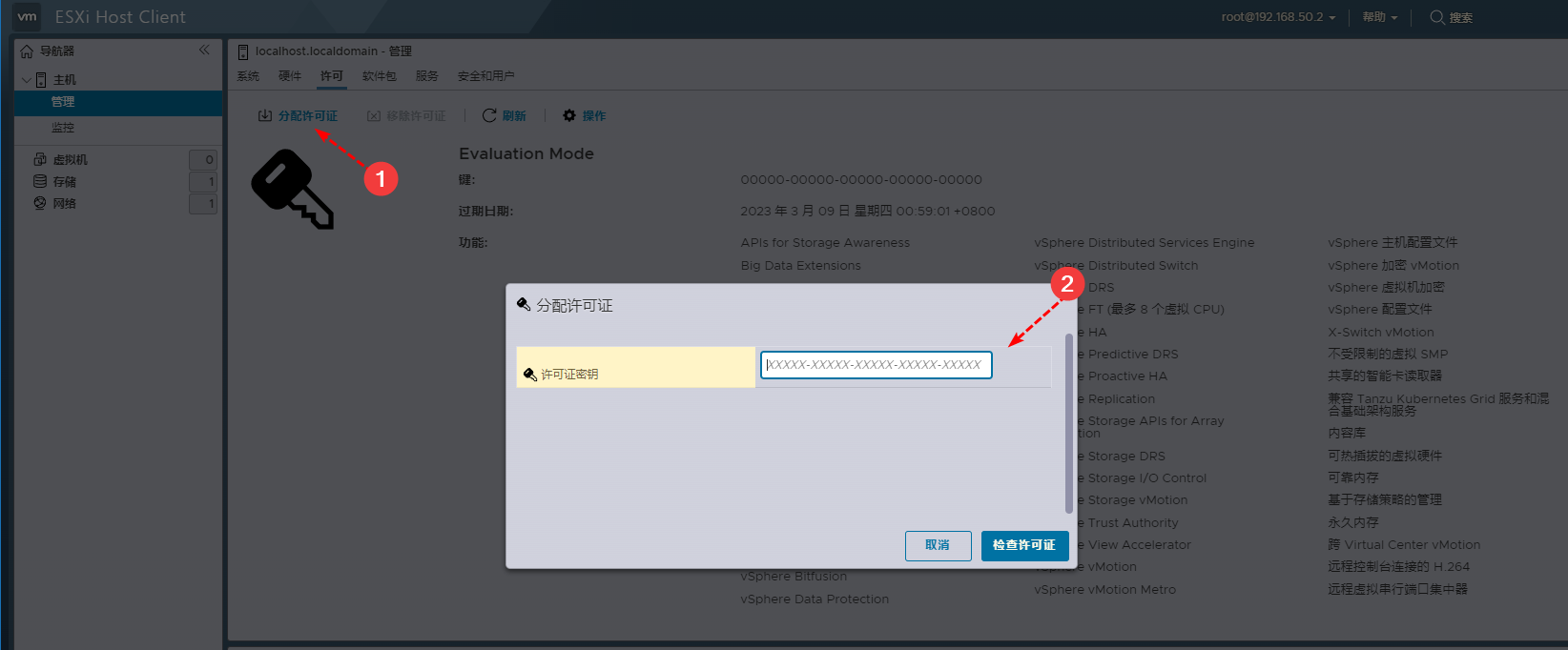
Task: Click the Big Data Extensions feature
Action: pyautogui.click(x=801, y=266)
